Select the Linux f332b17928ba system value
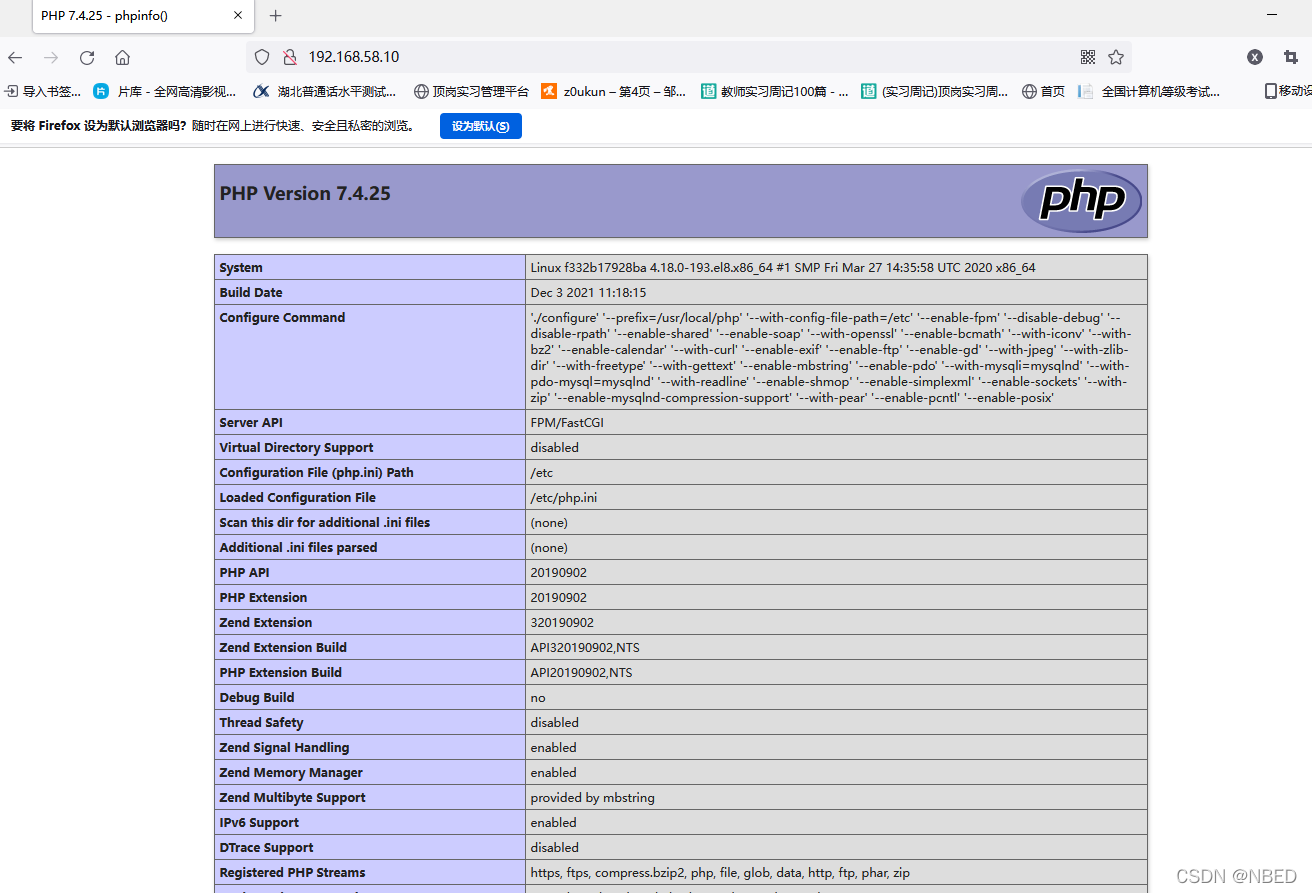 (x=783, y=268)
